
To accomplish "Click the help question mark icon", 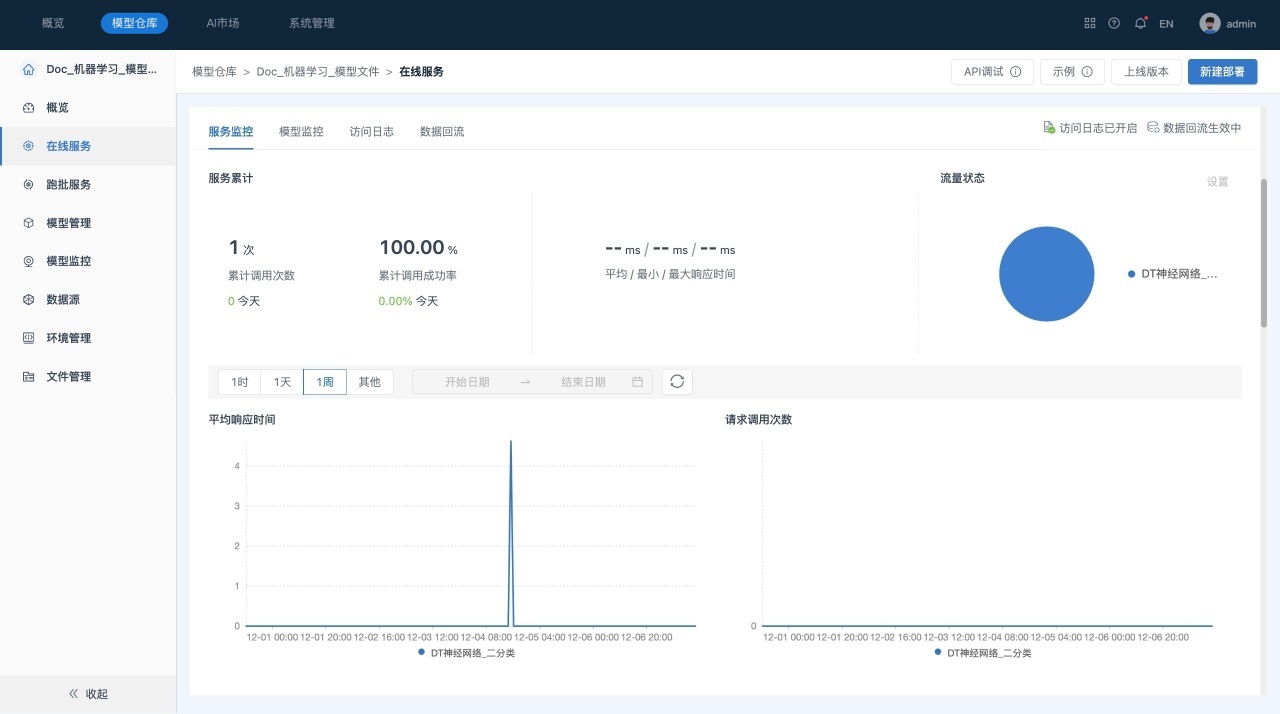I will pyautogui.click(x=1114, y=23).
